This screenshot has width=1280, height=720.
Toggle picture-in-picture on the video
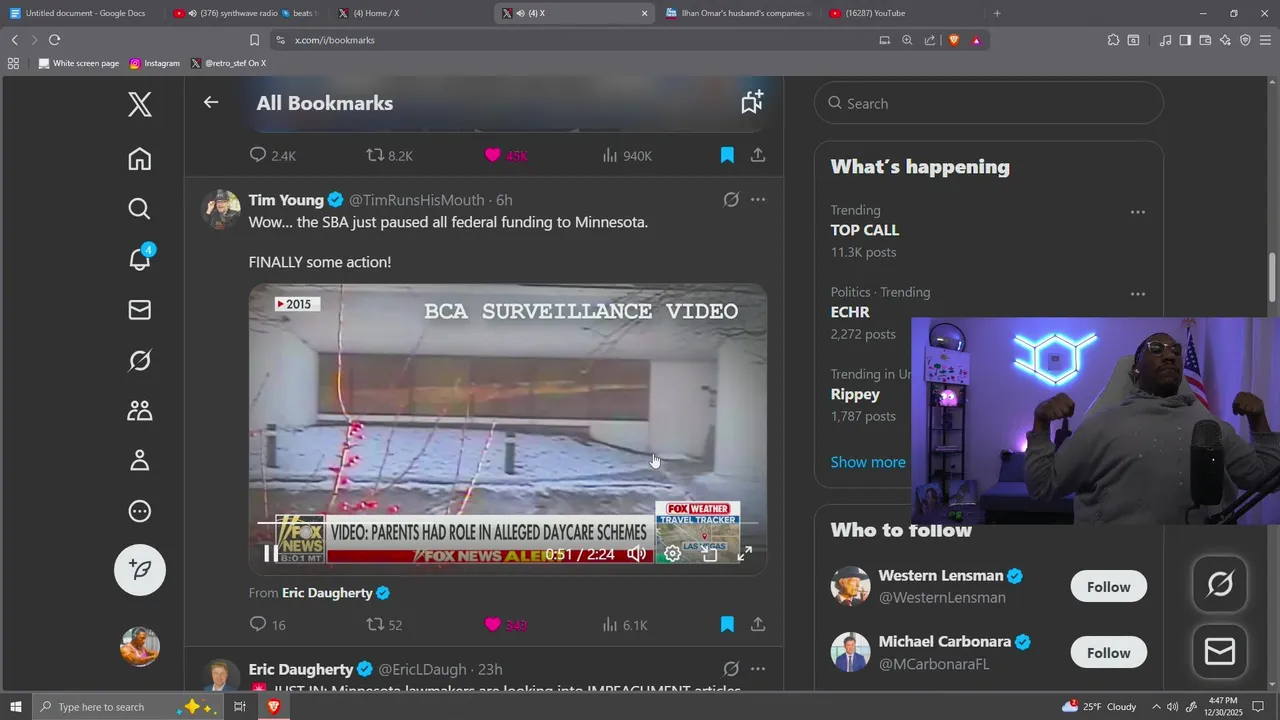(x=709, y=554)
